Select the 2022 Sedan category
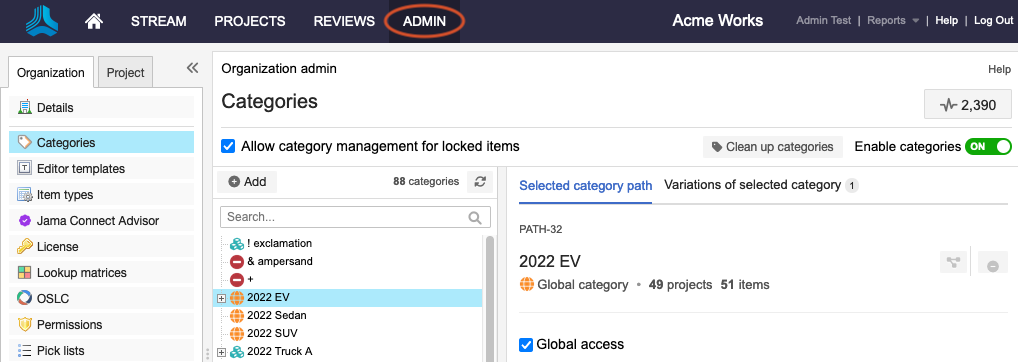Screen dimensions: 1018x362 [x=277, y=315]
